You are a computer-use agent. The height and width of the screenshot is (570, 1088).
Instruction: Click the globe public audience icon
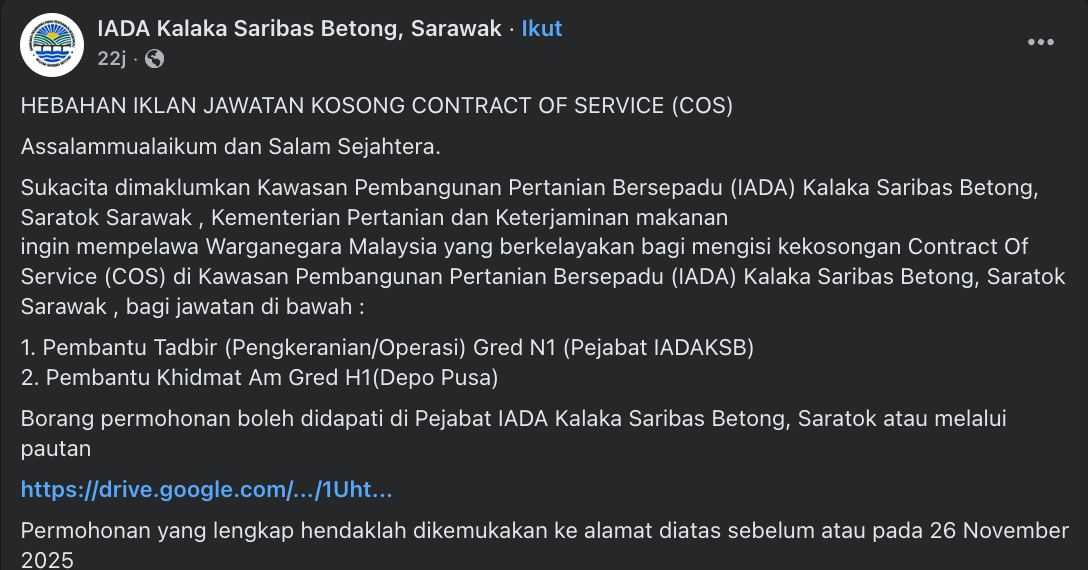coord(154,59)
